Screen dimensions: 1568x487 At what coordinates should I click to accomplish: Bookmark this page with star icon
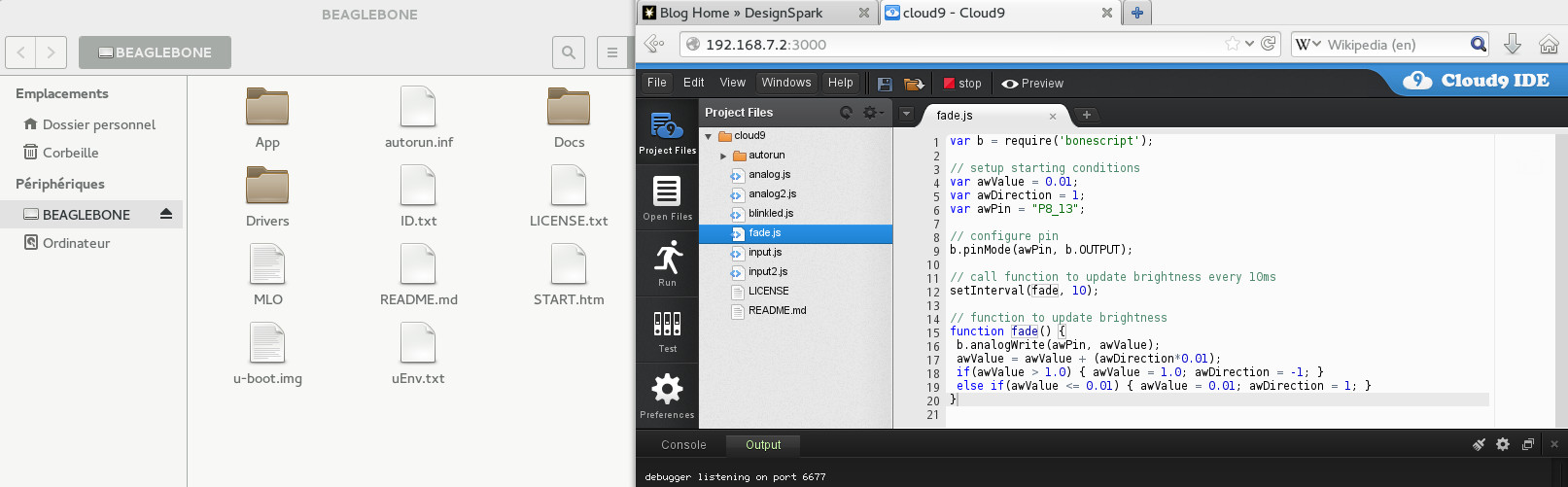tap(1233, 44)
